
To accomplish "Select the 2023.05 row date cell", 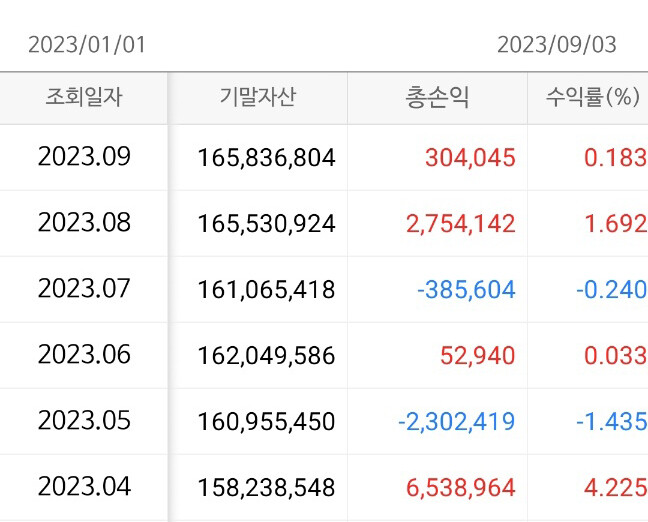I will tap(84, 421).
